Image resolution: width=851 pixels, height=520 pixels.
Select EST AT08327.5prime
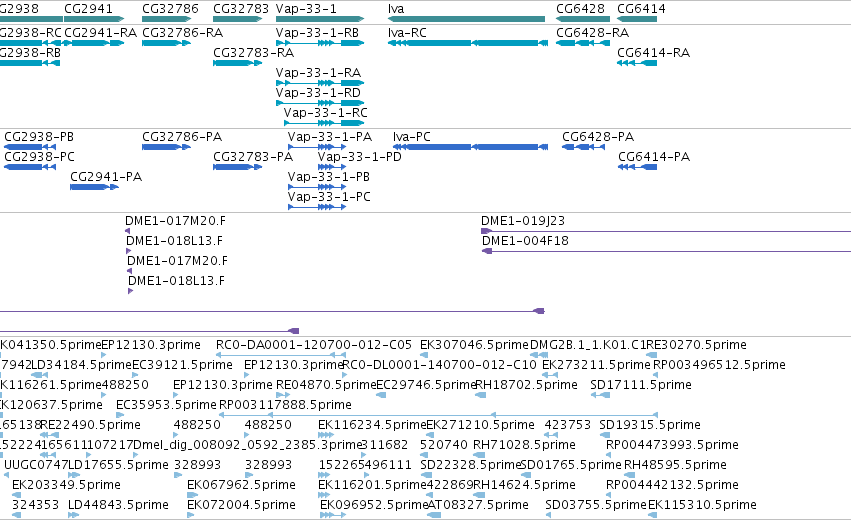478,505
